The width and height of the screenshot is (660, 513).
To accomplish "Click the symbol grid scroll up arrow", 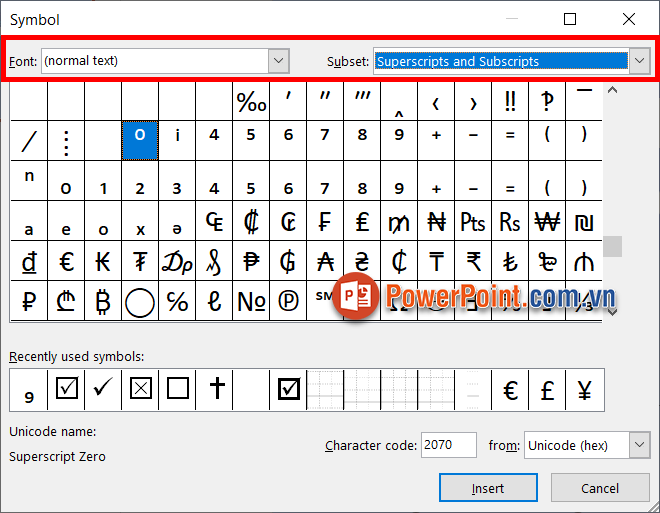I will [612, 90].
